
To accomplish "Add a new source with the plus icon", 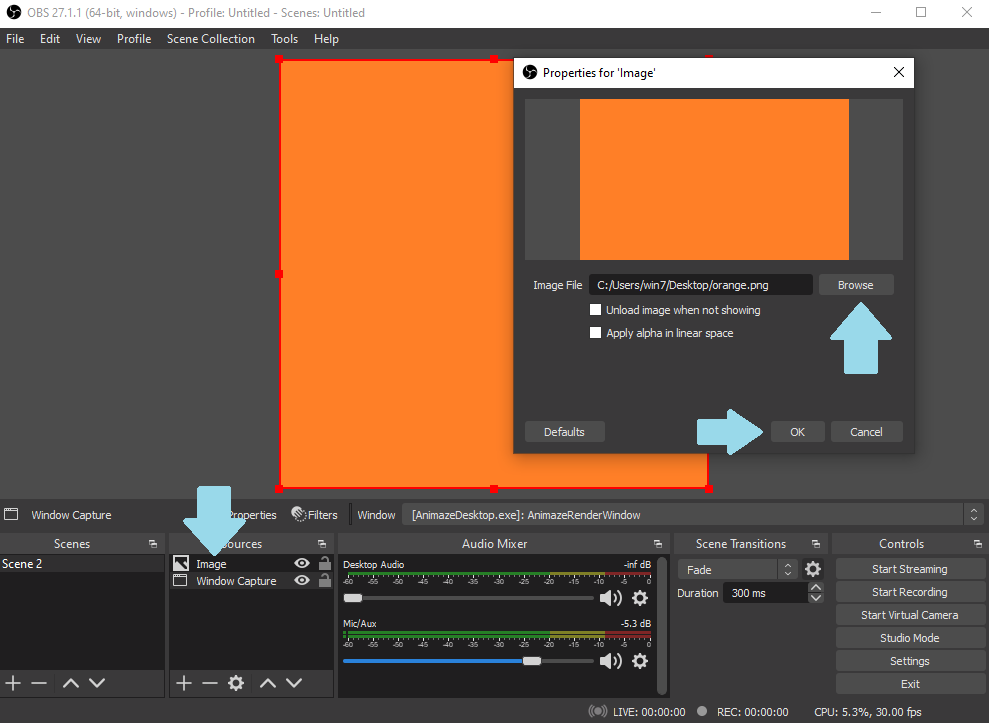I will coord(183,683).
